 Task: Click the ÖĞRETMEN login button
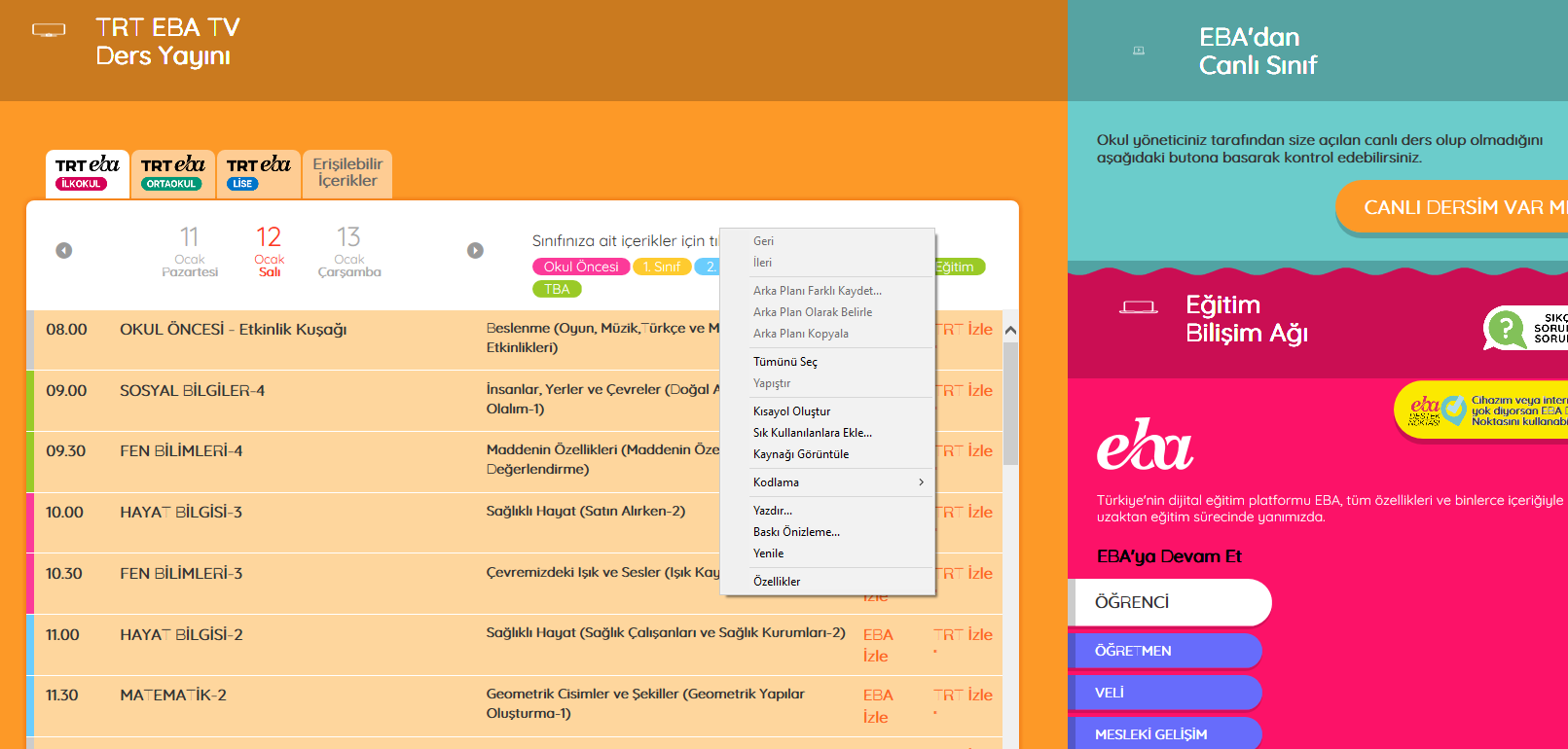(x=1165, y=651)
